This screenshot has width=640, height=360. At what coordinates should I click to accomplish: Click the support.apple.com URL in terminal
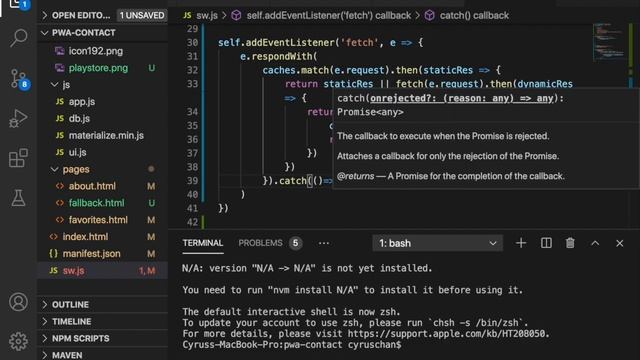click(x=446, y=333)
